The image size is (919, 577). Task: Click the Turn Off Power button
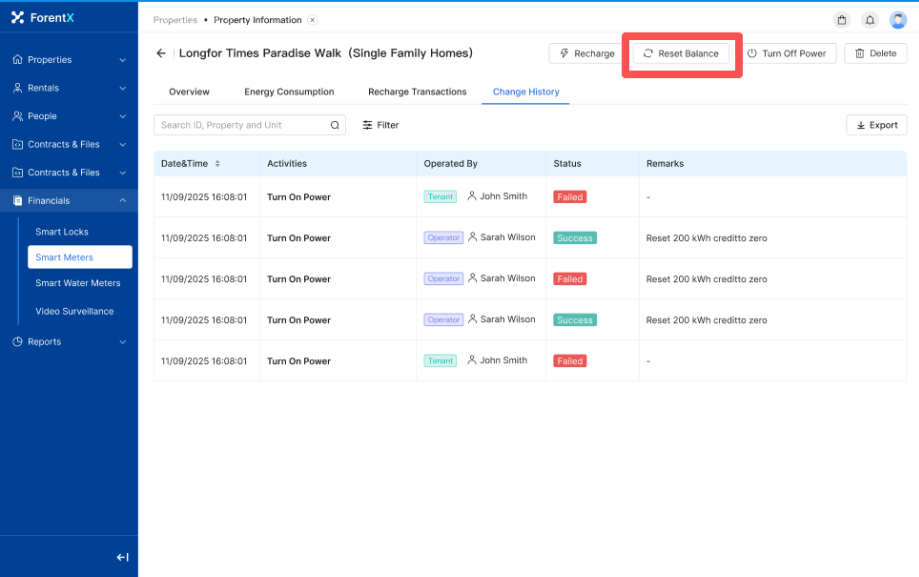click(x=787, y=54)
